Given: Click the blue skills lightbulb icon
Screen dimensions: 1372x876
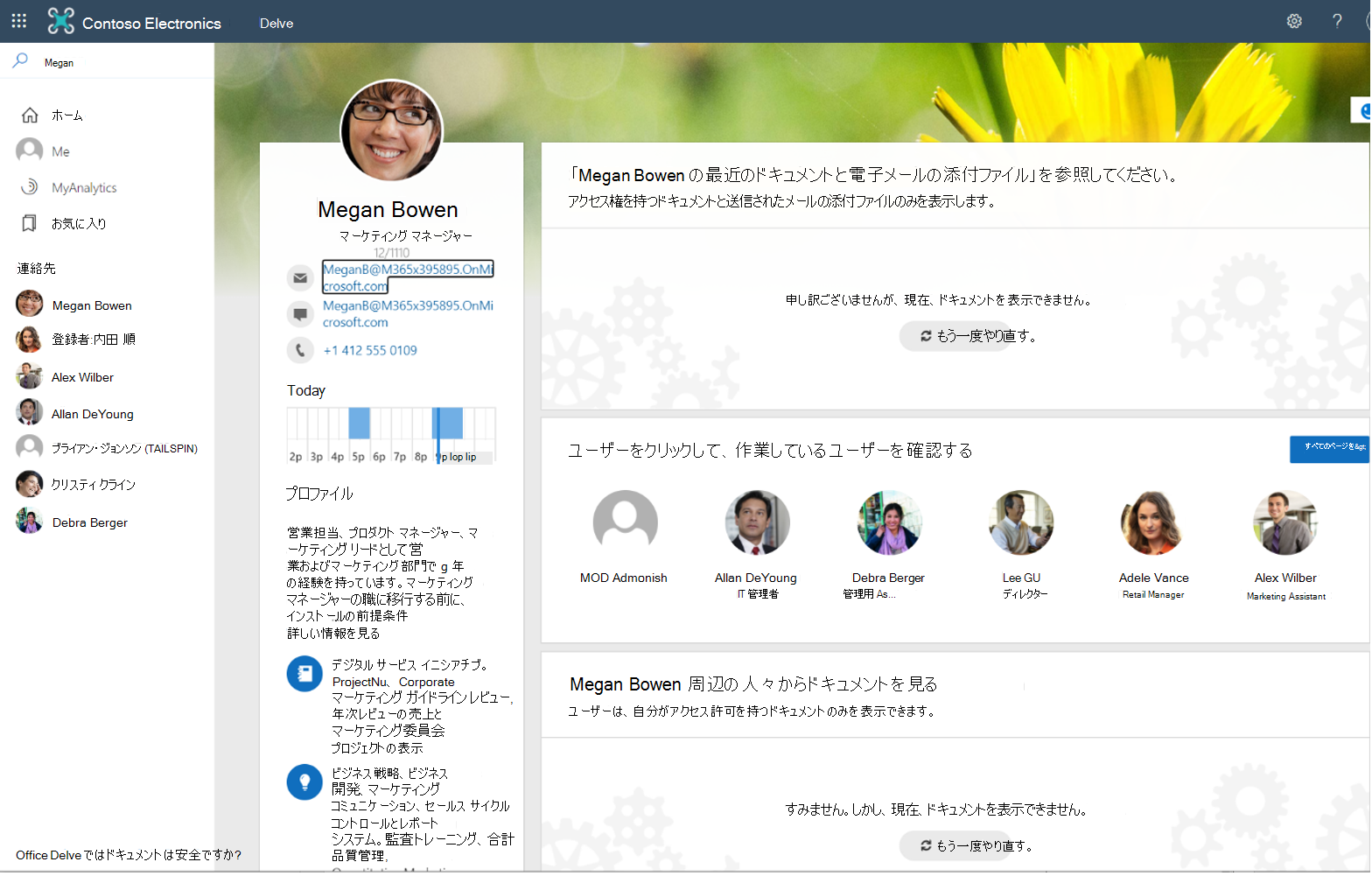Looking at the screenshot, I should click(304, 781).
